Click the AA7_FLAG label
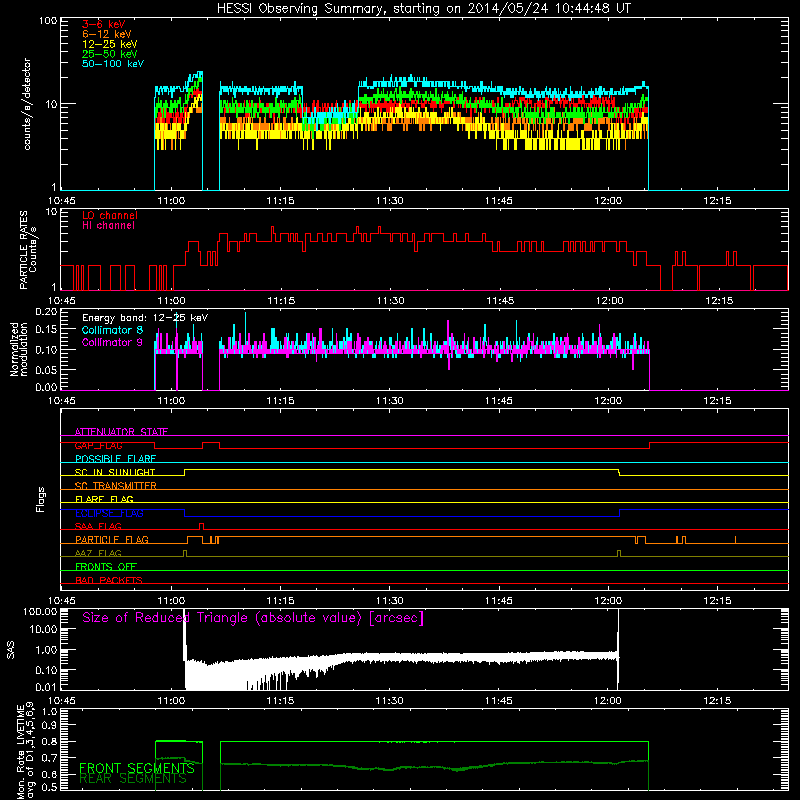The height and width of the screenshot is (800, 800). click(98, 553)
